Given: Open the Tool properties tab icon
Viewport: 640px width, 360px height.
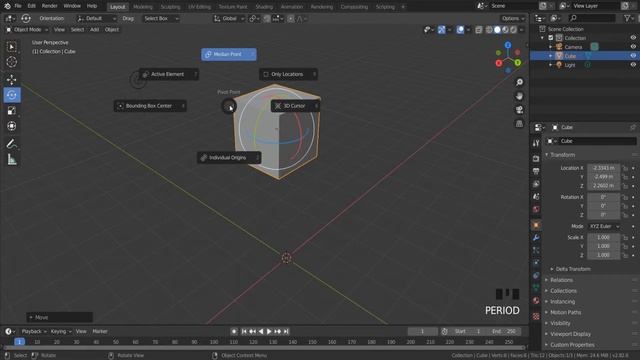Looking at the screenshot, I should pos(536,143).
